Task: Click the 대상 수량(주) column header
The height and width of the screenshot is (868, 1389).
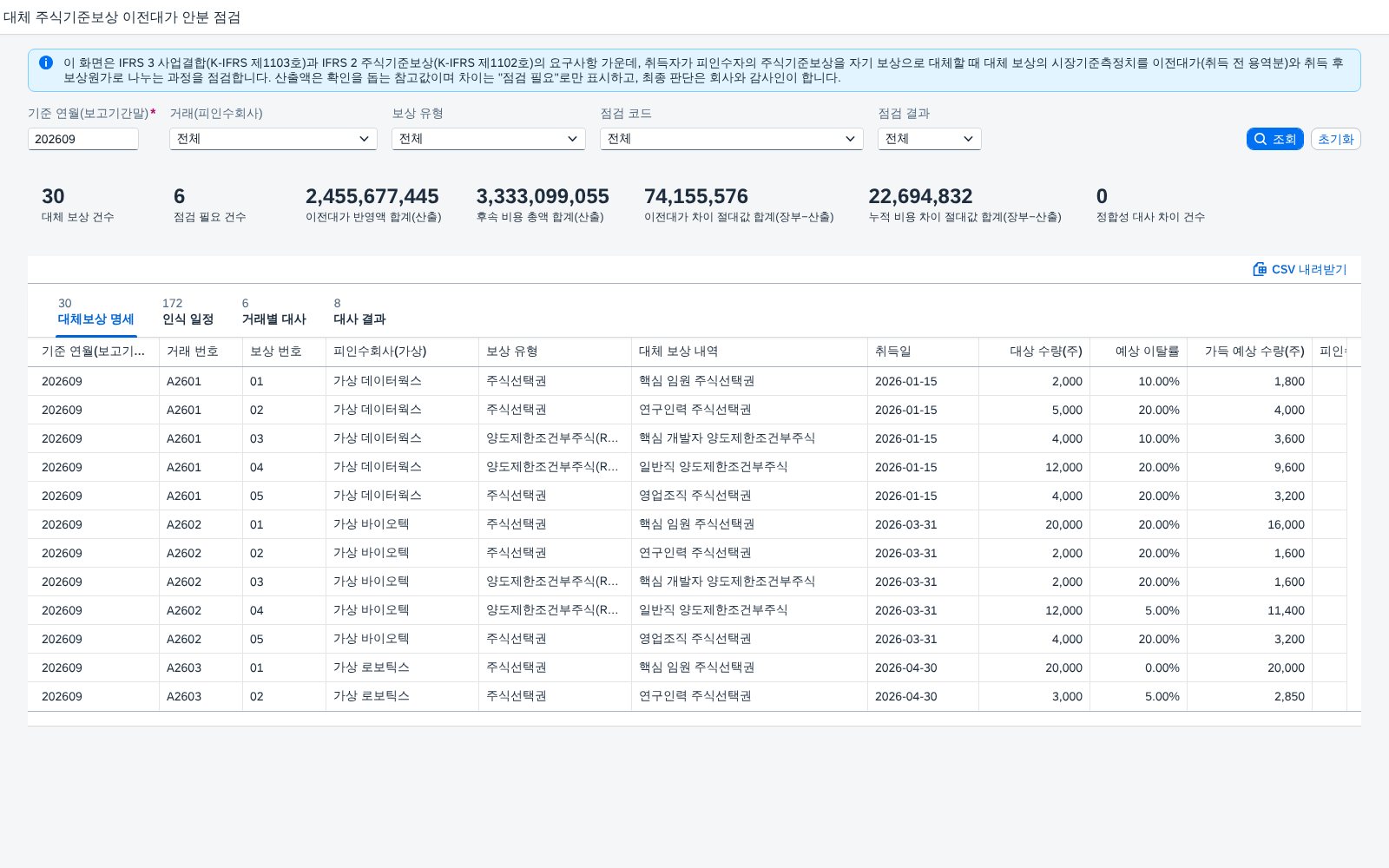Action: [x=1035, y=352]
